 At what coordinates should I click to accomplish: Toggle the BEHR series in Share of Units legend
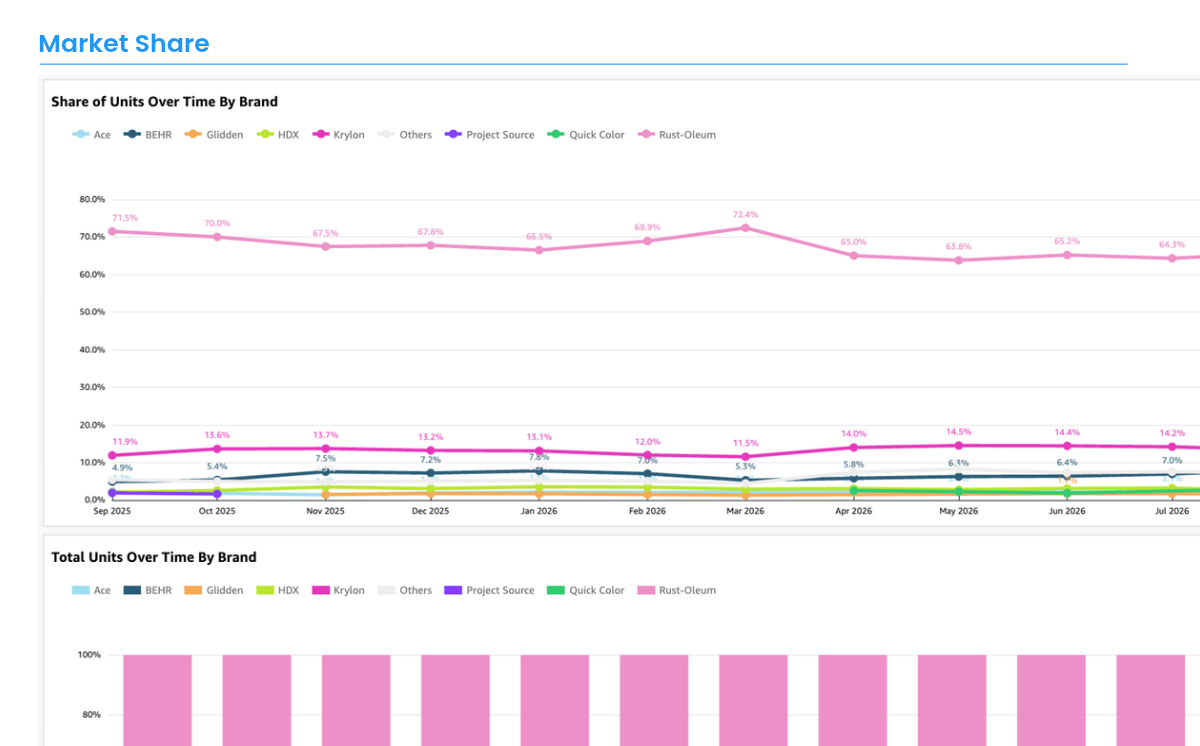147,135
